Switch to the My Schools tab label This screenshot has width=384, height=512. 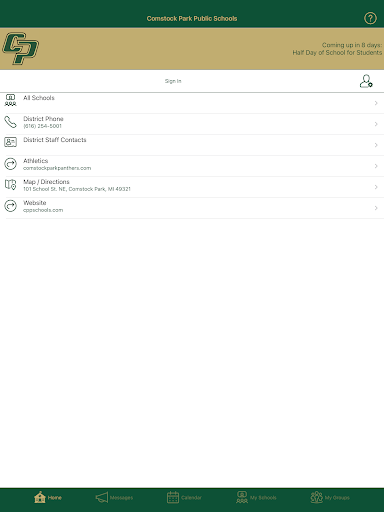pyautogui.click(x=263, y=498)
